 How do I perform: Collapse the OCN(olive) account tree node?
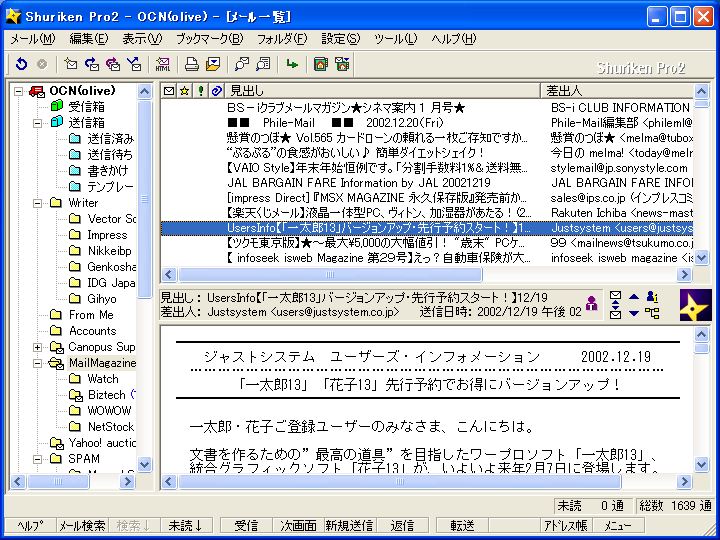click(x=18, y=91)
